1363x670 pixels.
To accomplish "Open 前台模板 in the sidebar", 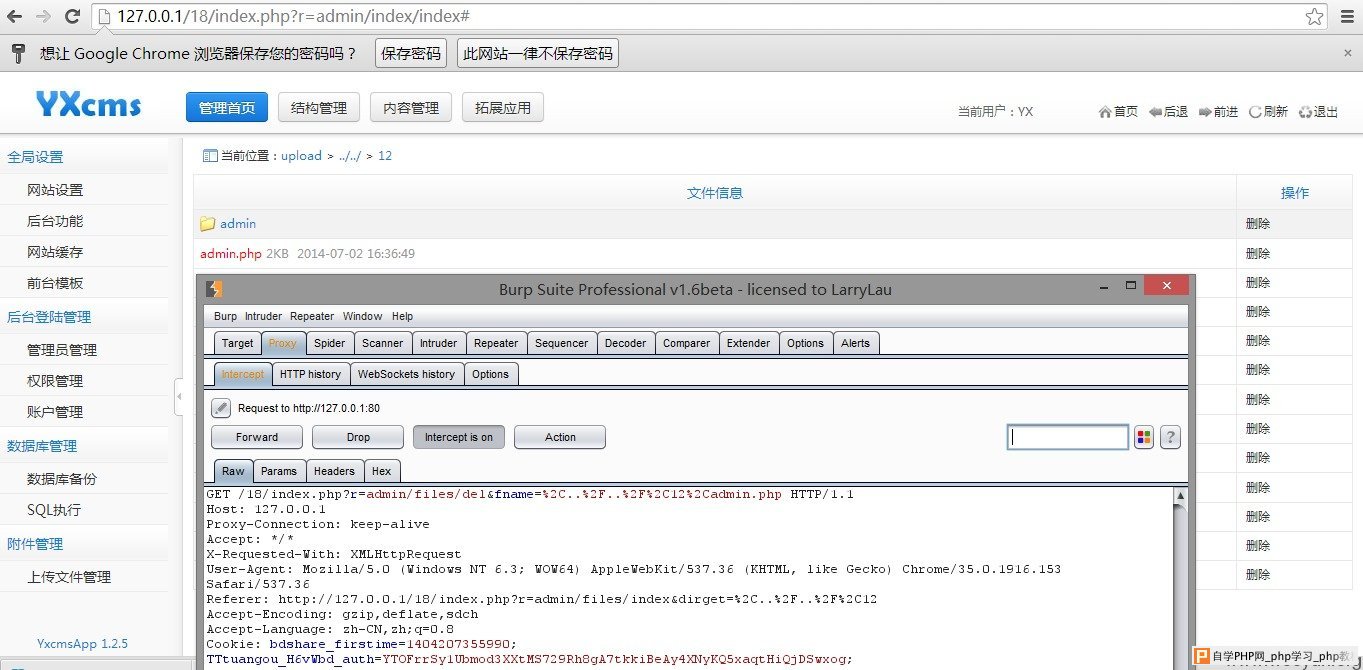I will coord(55,283).
